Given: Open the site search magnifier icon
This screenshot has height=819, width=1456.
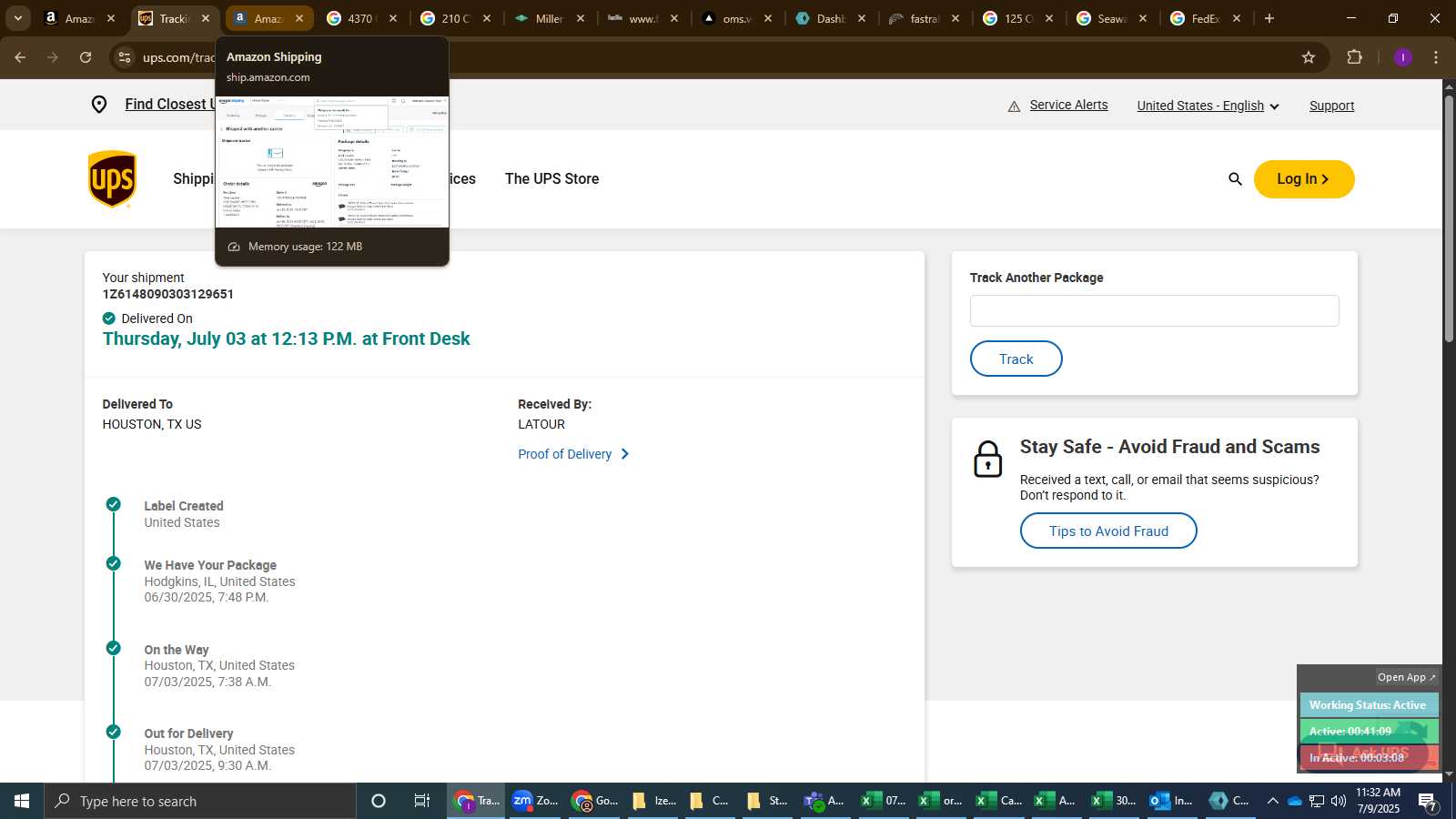Looking at the screenshot, I should point(1235,179).
